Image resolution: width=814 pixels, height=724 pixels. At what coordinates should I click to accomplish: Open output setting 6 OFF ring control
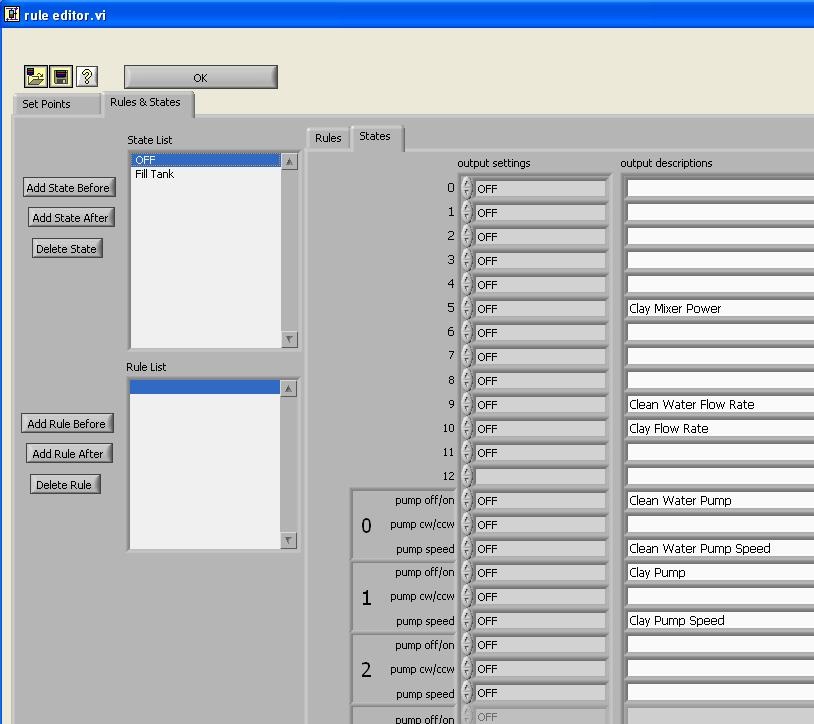tap(540, 333)
